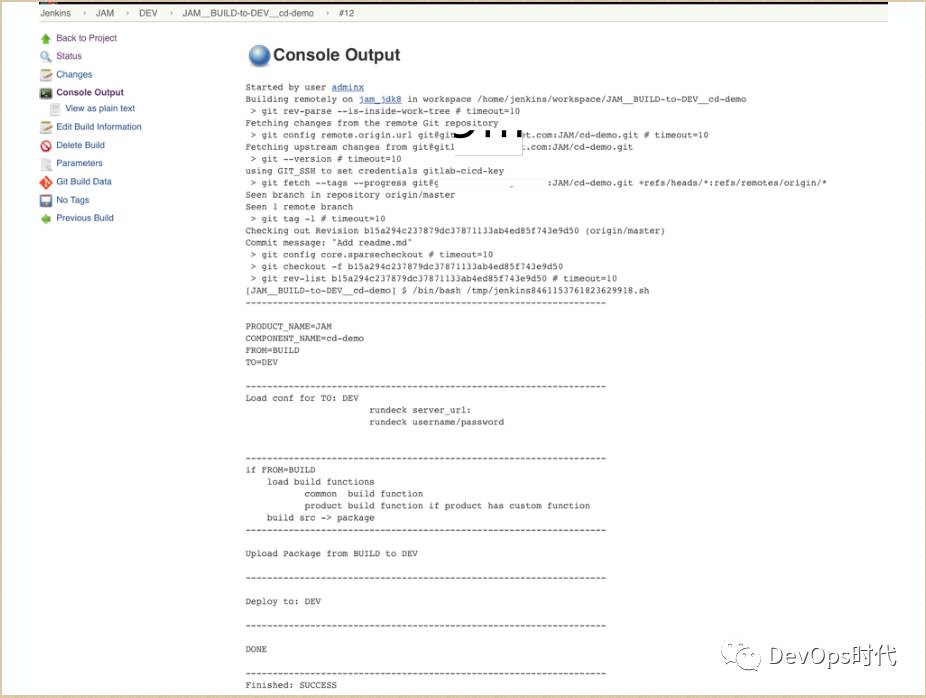The height and width of the screenshot is (698, 926).
Task: Click the 'Upload Package from BUILD to DEV' line
Action: [331, 553]
